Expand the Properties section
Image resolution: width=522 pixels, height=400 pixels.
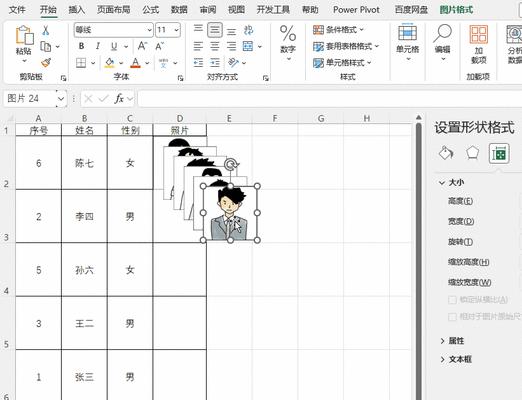442,341
